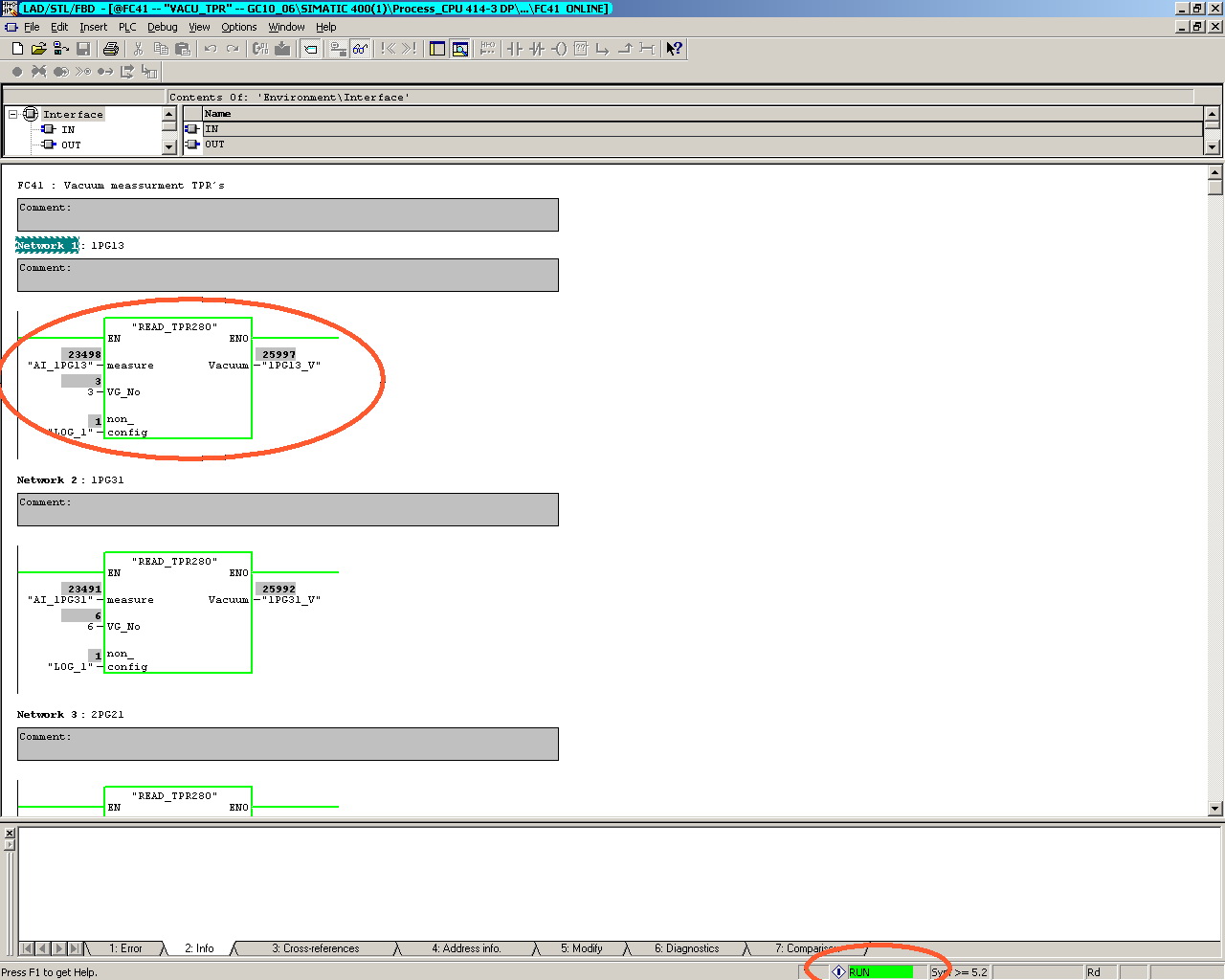Image resolution: width=1225 pixels, height=980 pixels.
Task: Click the green RUN status indicator
Action: tap(880, 971)
